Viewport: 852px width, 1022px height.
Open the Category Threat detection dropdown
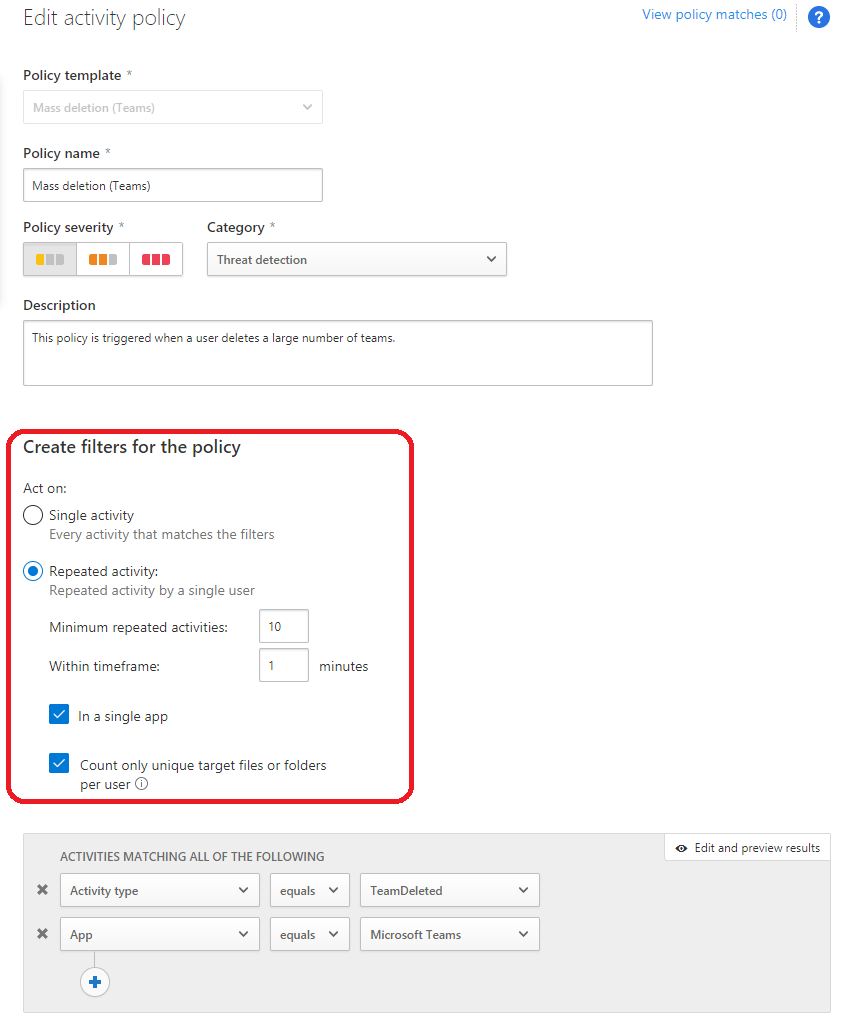[356, 259]
